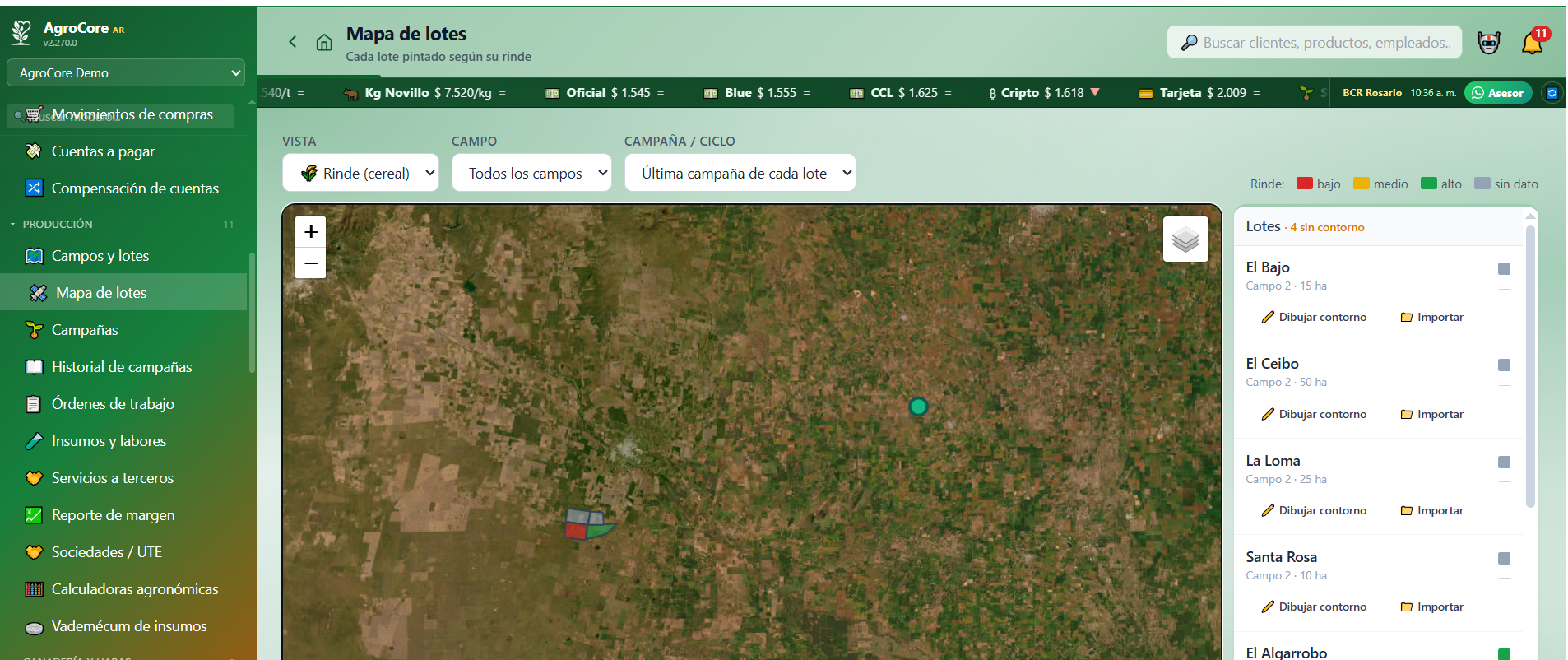This screenshot has height=660, width=1568.
Task: Open notifications bell with 11 badge
Action: coord(1533,42)
